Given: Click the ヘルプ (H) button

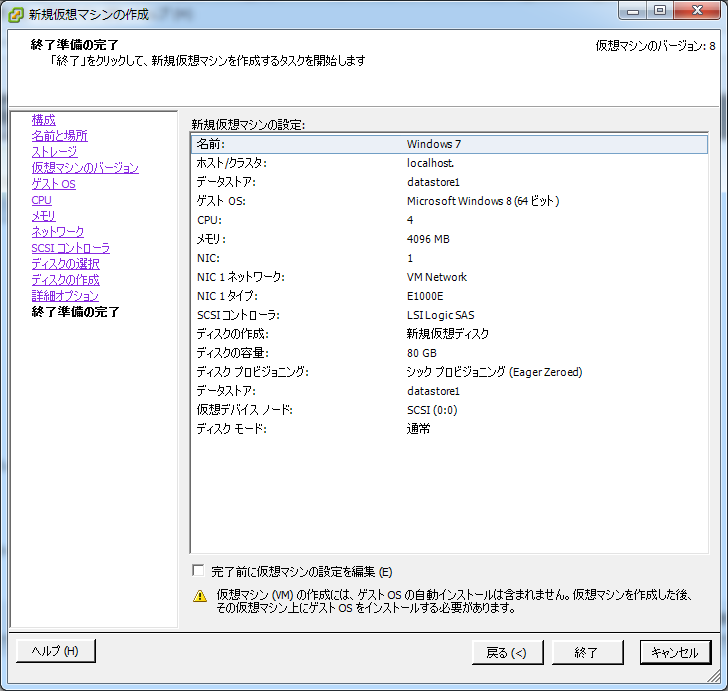Looking at the screenshot, I should coord(56,651).
